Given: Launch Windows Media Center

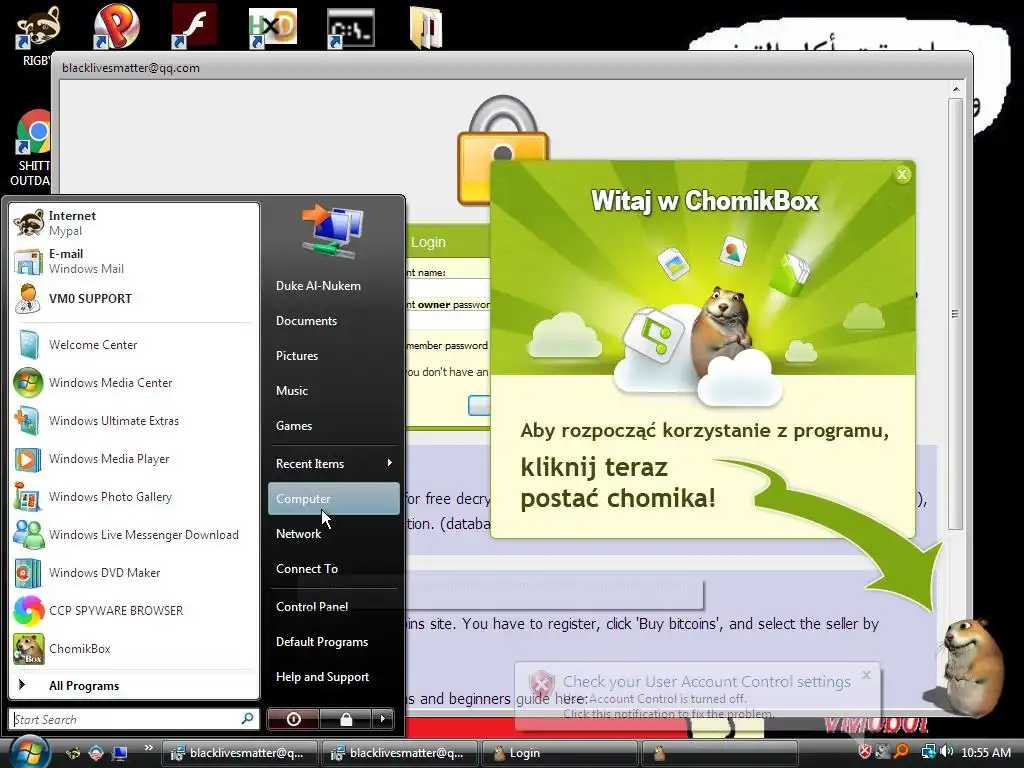Looking at the screenshot, I should (x=134, y=383).
